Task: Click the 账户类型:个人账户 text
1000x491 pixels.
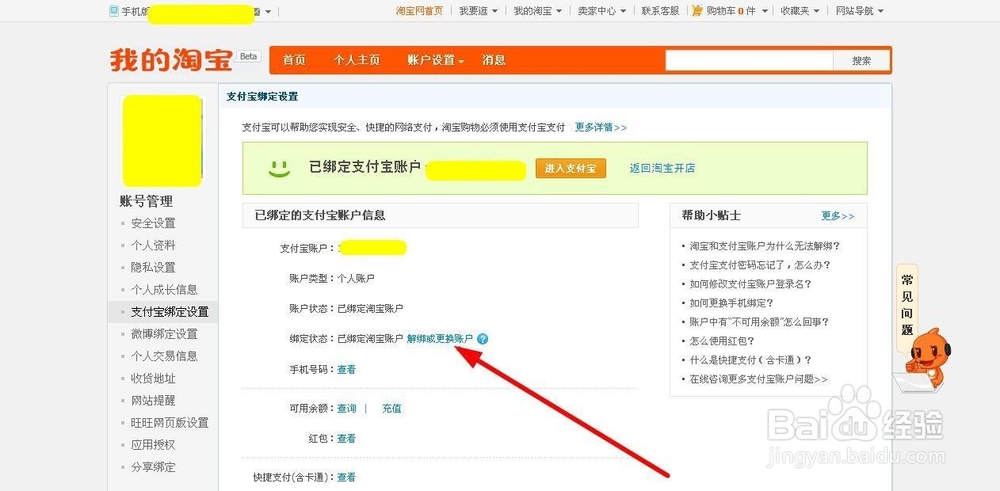Action: coord(332,278)
